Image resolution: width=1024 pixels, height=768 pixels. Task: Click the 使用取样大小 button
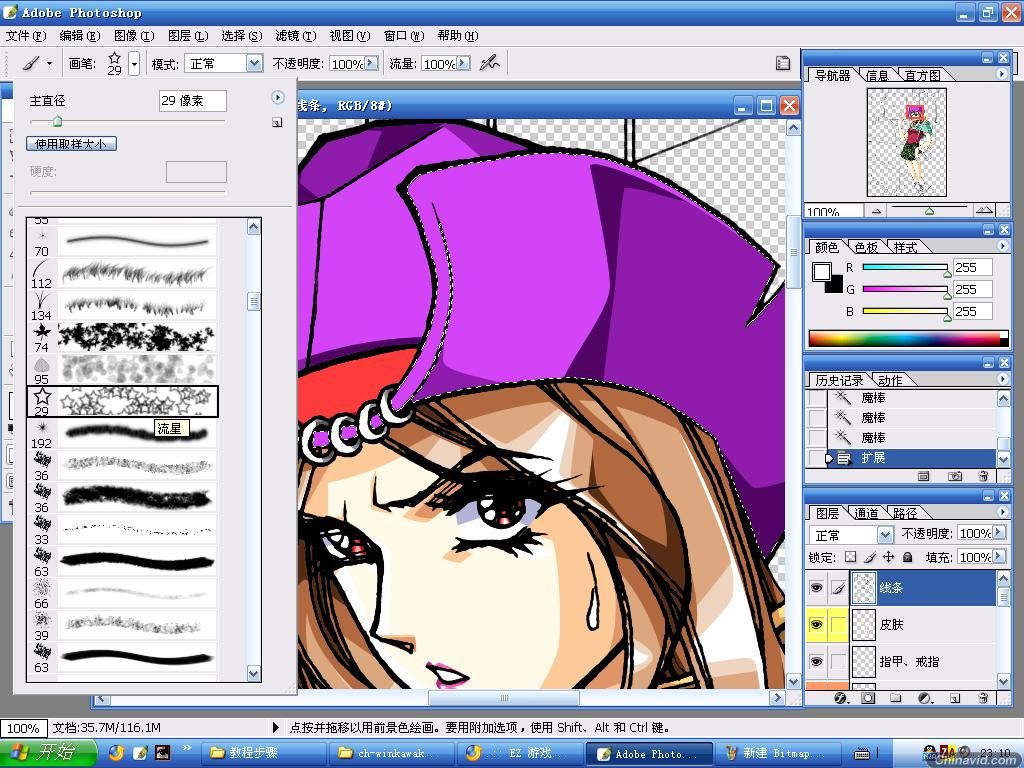(x=71, y=144)
